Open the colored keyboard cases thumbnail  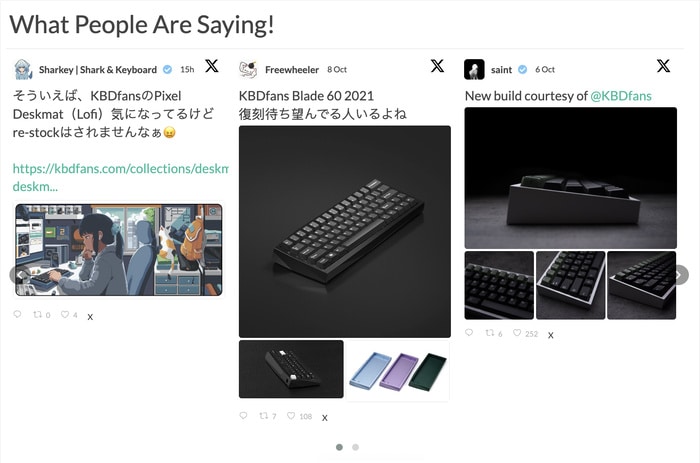[x=398, y=370]
